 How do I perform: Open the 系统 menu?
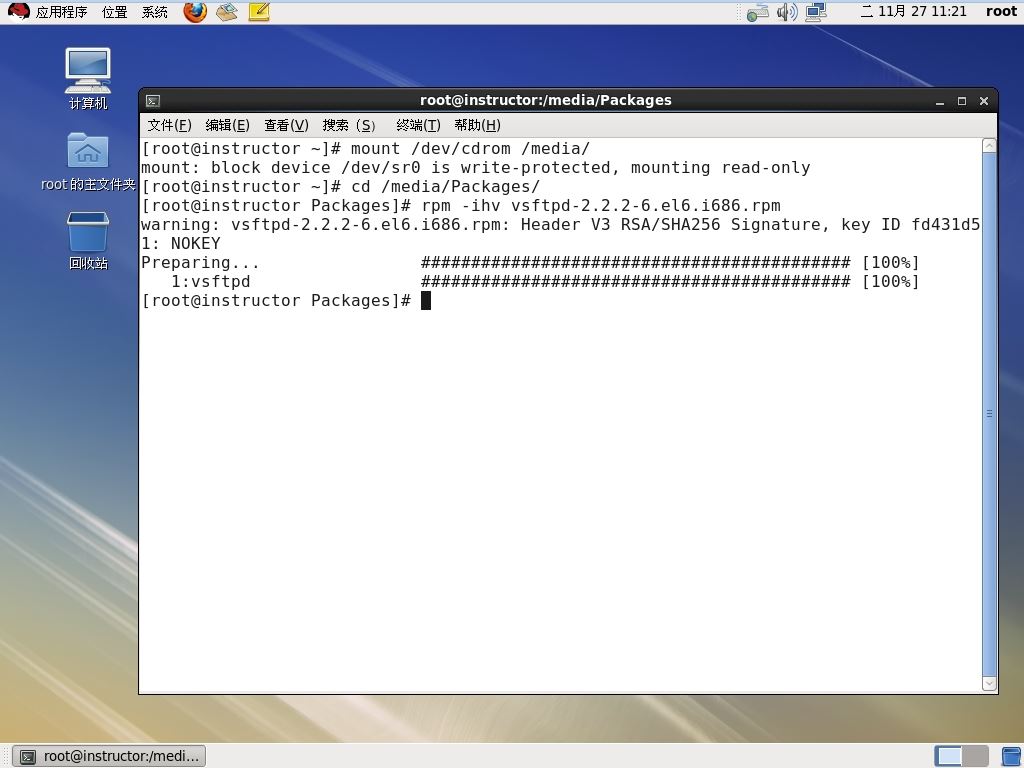click(x=155, y=12)
